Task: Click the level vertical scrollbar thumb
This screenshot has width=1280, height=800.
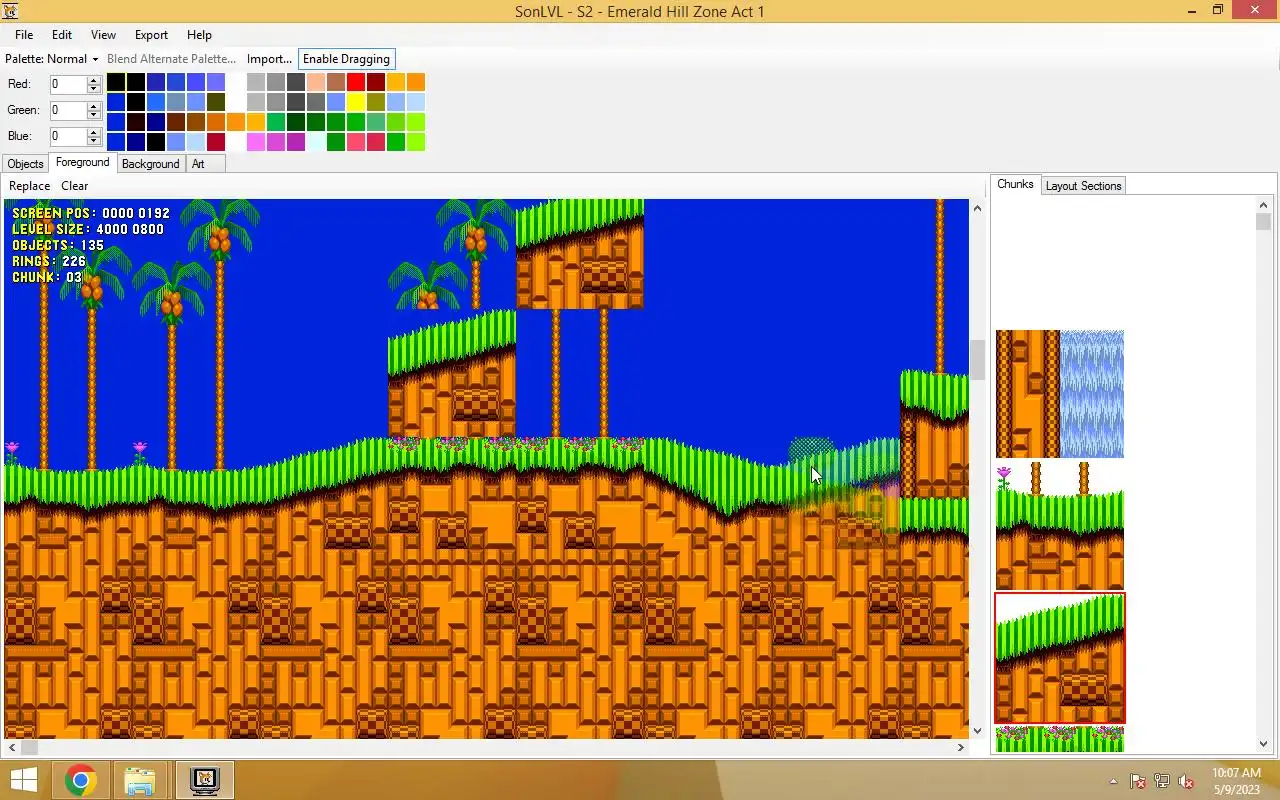Action: 977,360
